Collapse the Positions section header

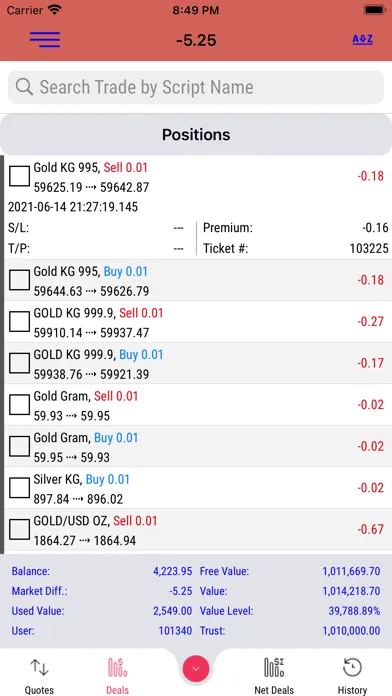196,134
